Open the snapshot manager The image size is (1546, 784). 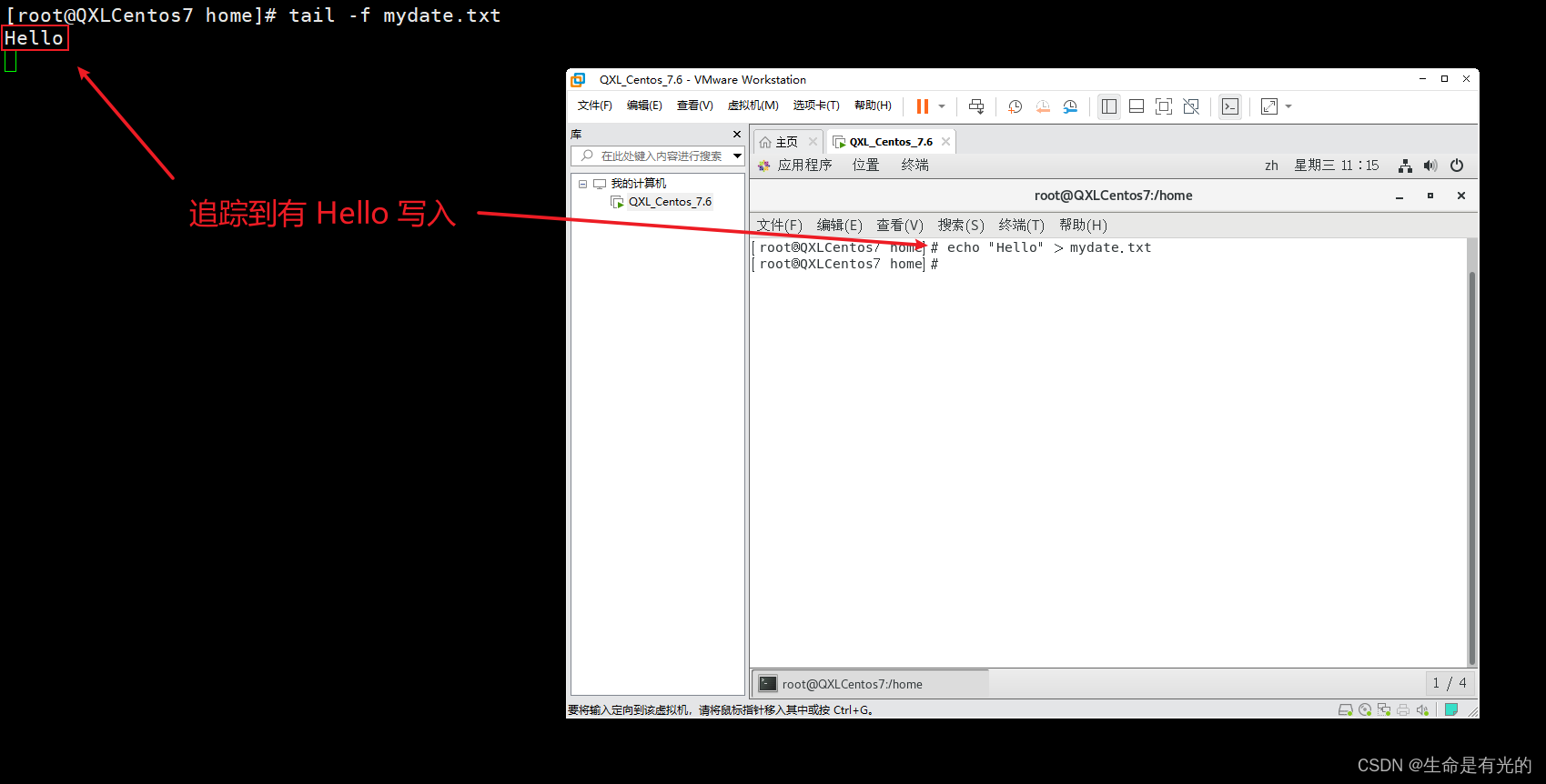click(1070, 106)
